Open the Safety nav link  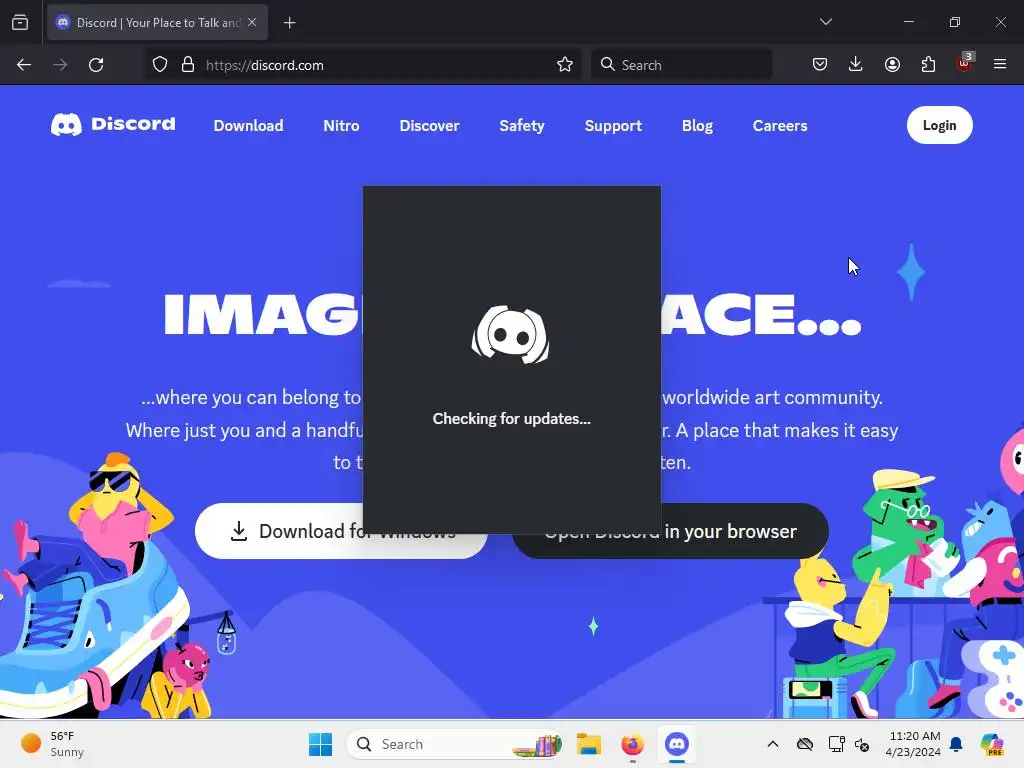click(x=522, y=125)
